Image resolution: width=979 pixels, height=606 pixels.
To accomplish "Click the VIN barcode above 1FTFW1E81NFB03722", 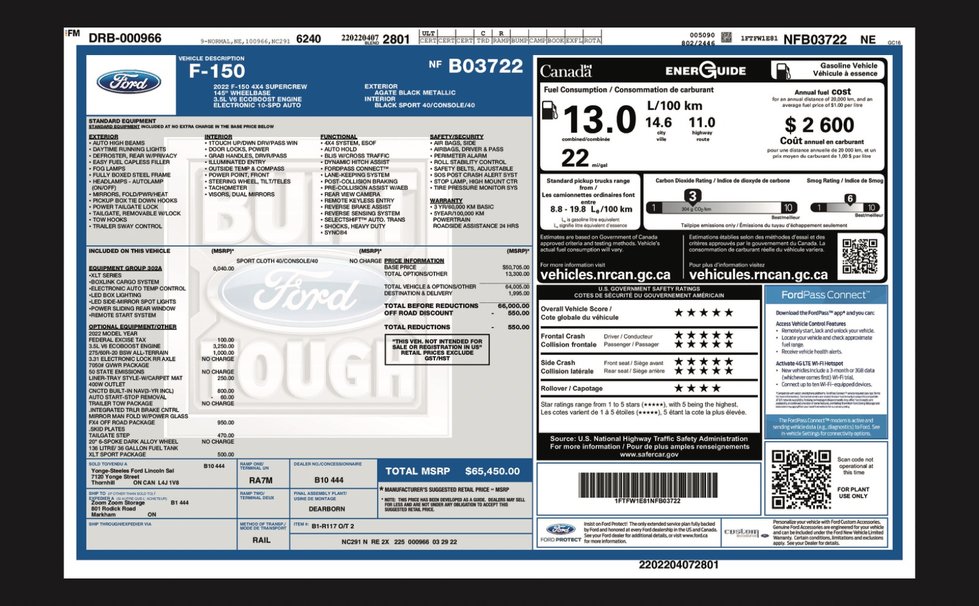I will 647,485.
